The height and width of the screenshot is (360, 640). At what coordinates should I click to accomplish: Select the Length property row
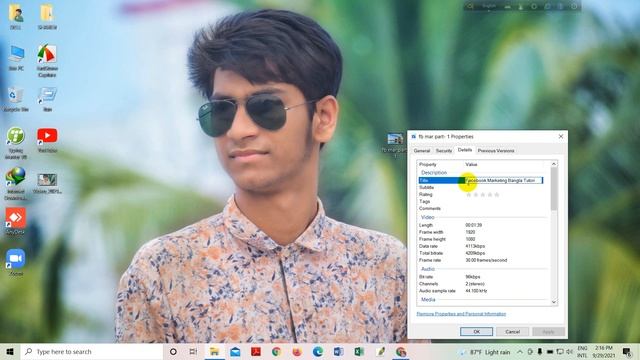pos(483,225)
